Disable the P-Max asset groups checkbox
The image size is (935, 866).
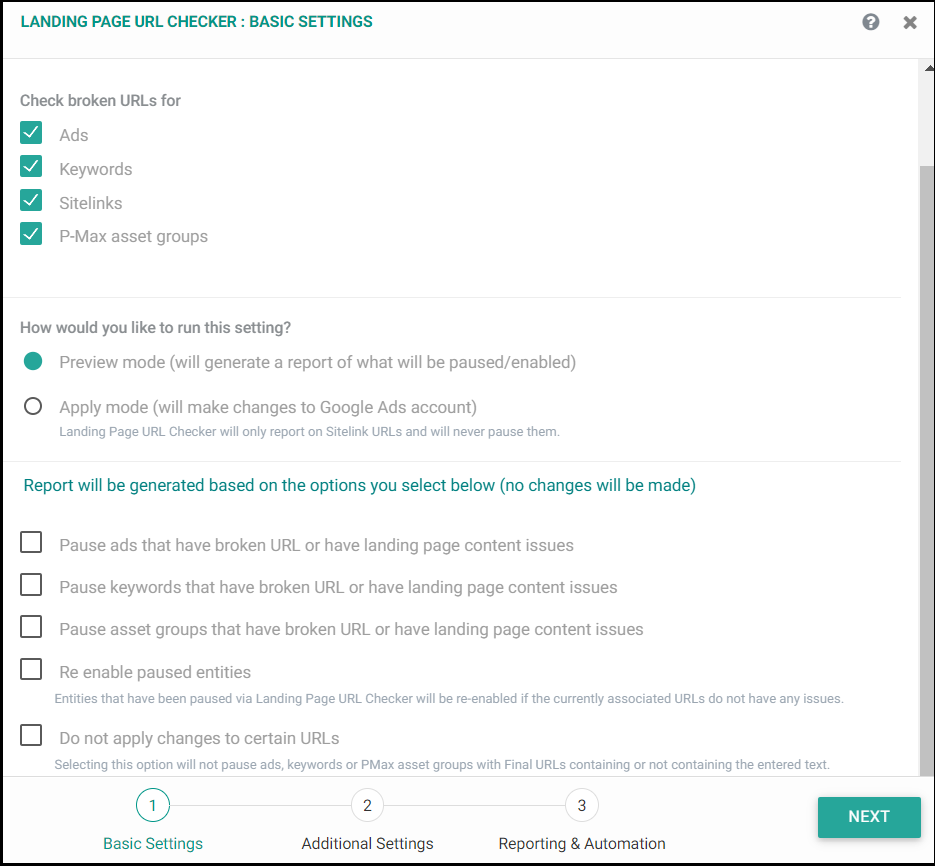31,234
